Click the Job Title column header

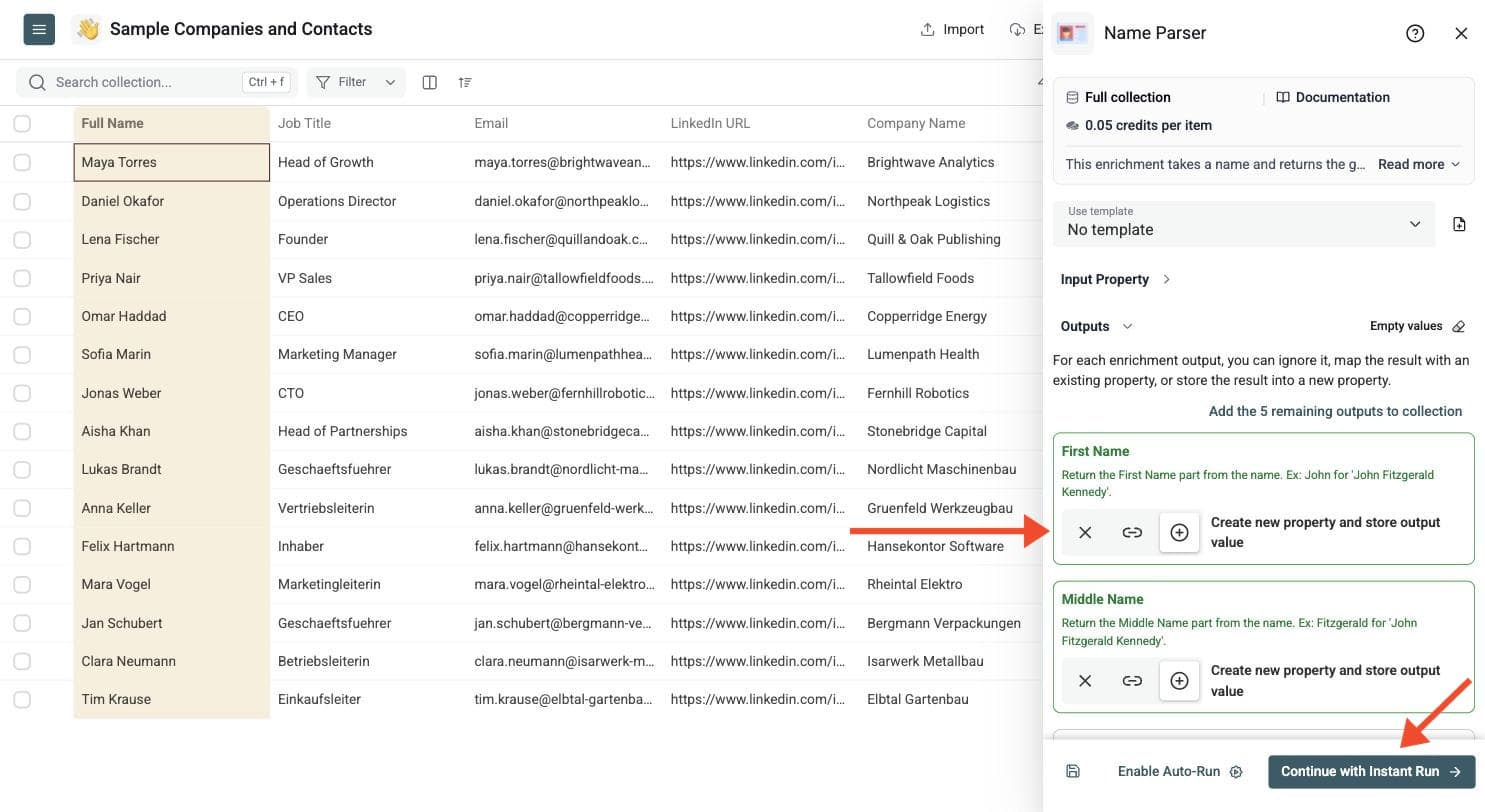[368, 123]
